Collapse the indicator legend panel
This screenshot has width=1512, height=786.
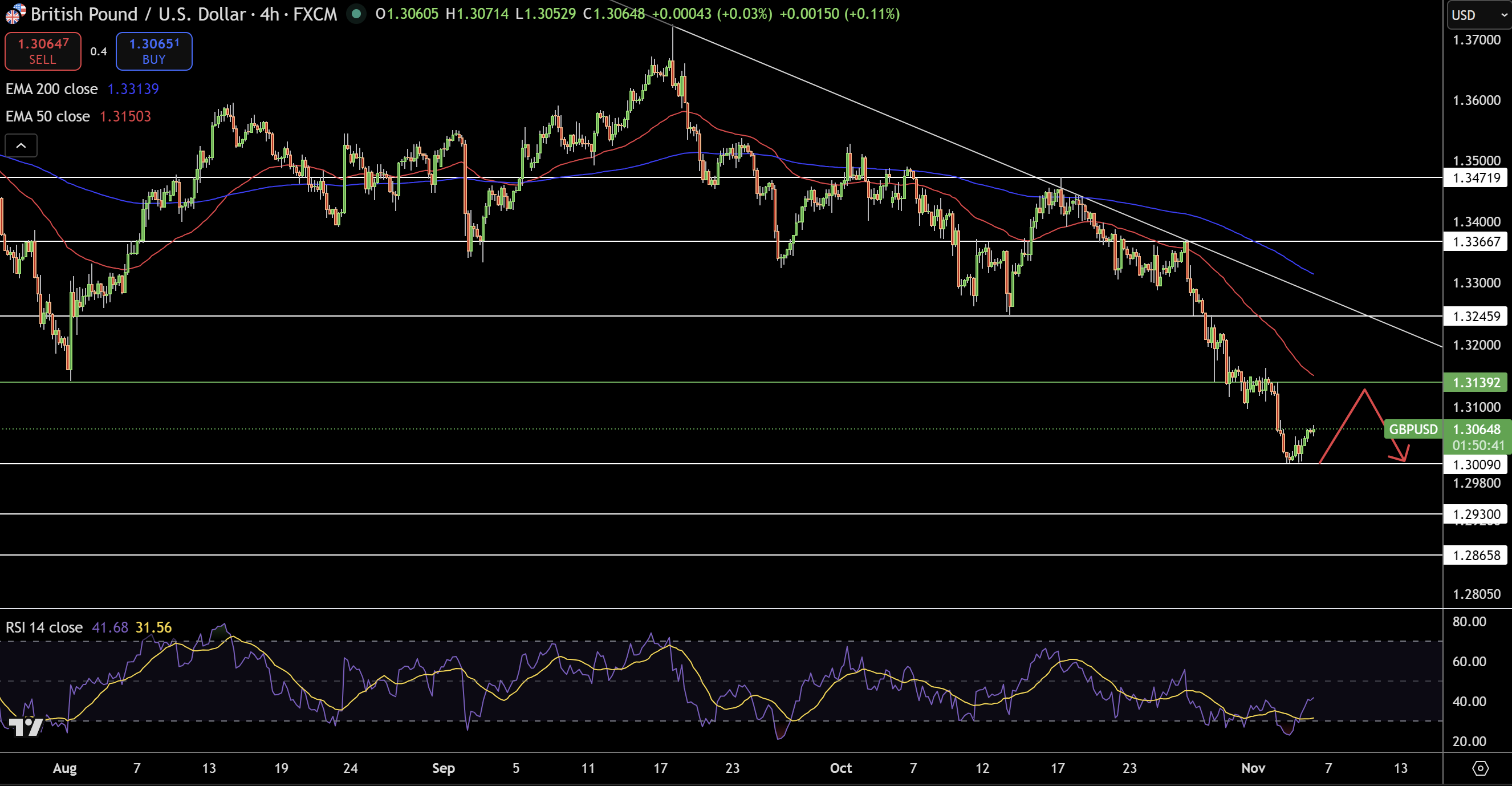tap(21, 145)
